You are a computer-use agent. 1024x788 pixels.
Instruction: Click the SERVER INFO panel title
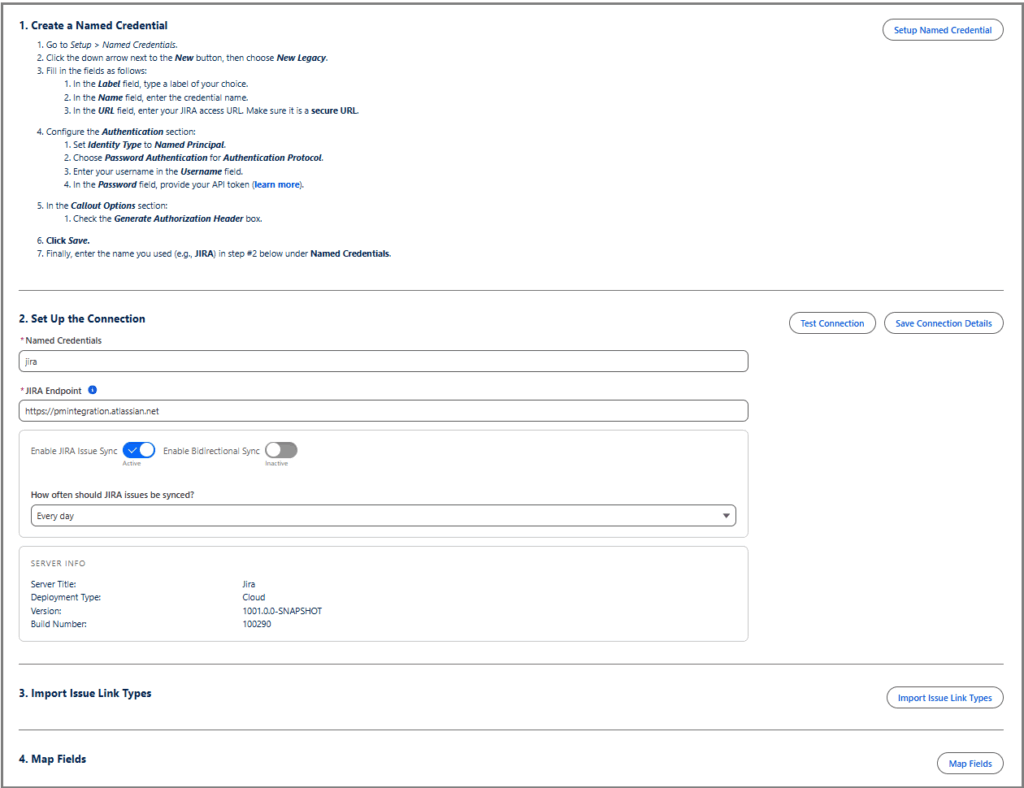[59, 563]
